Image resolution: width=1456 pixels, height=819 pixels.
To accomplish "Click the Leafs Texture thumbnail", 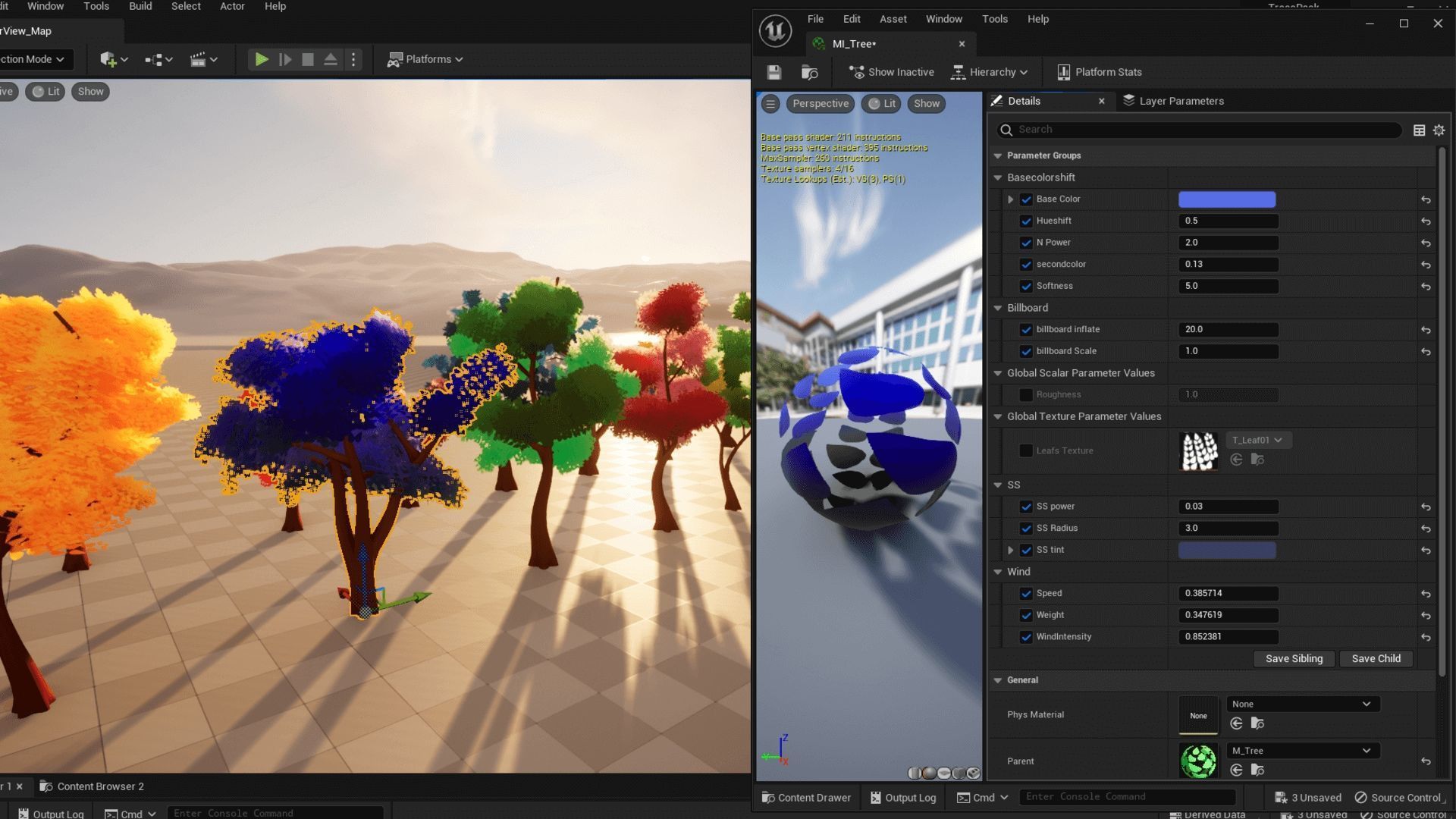I will click(1199, 450).
